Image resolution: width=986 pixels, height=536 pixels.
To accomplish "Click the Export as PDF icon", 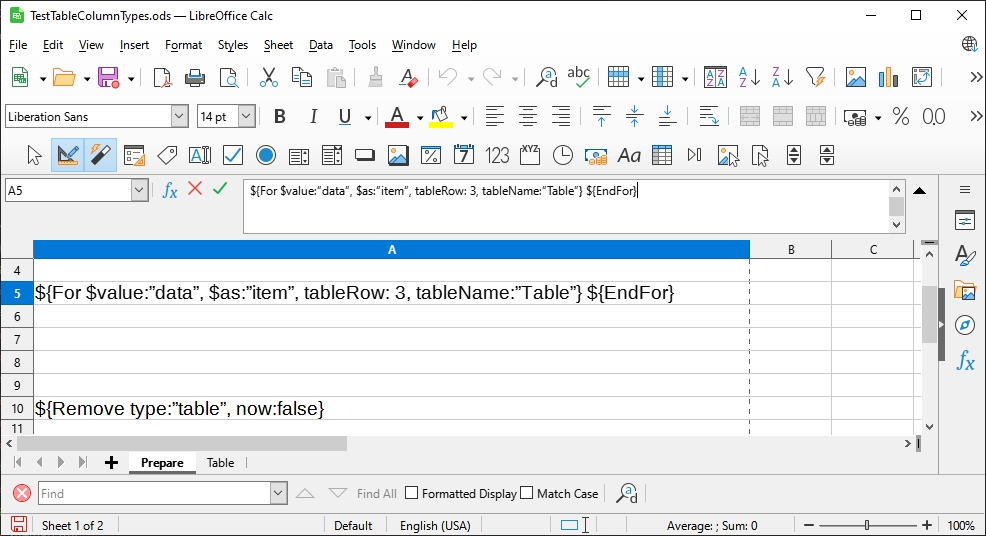I will (x=162, y=77).
